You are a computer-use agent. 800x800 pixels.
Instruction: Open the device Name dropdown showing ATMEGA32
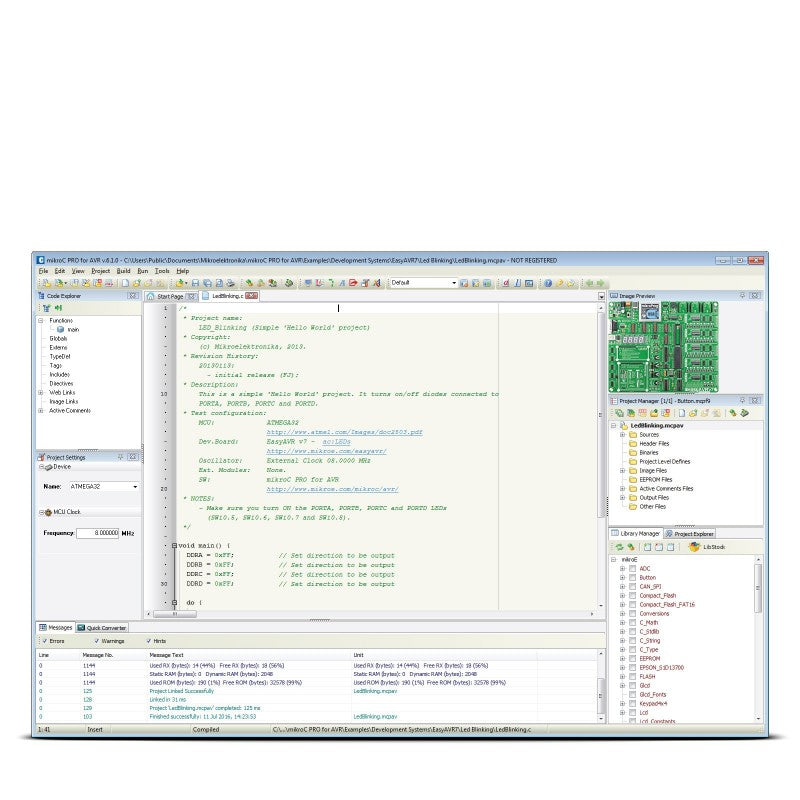(134, 486)
